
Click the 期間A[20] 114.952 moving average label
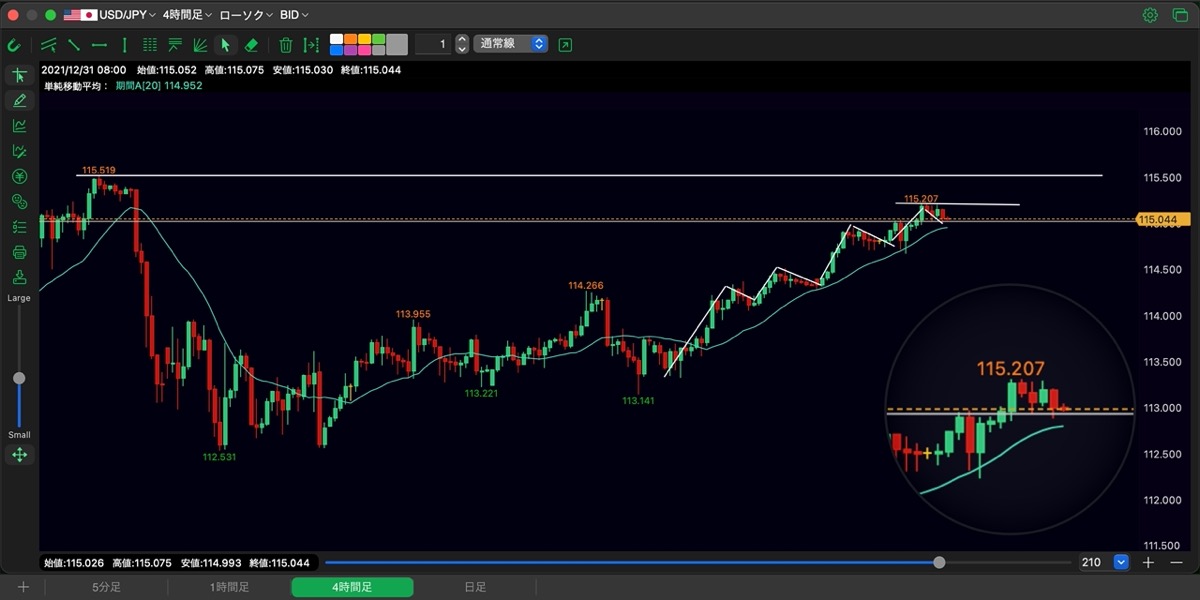tap(158, 86)
